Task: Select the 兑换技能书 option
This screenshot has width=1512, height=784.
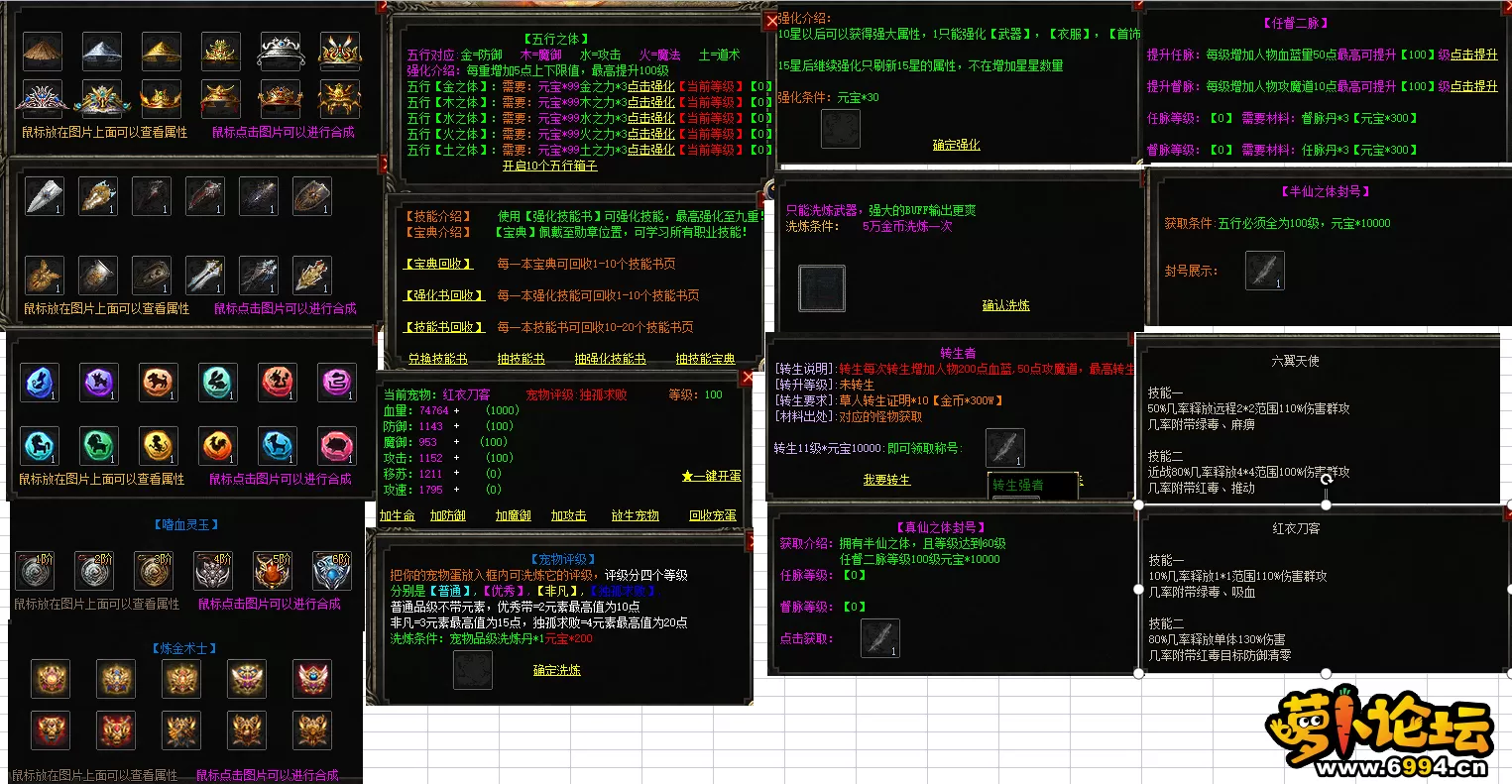Action: tap(437, 359)
